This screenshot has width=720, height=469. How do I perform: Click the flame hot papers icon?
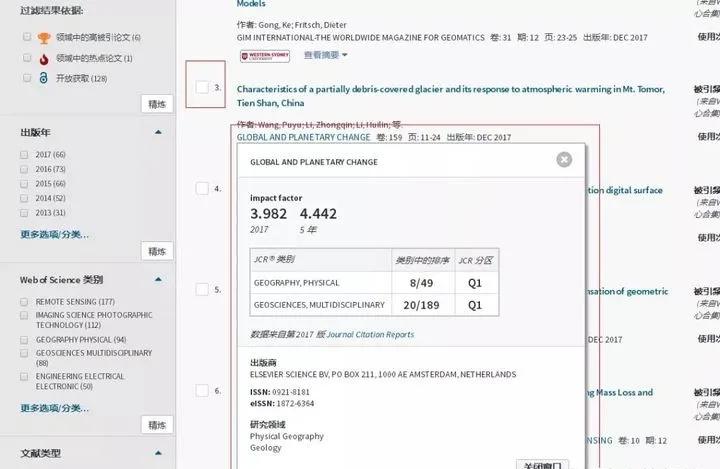tap(44, 58)
